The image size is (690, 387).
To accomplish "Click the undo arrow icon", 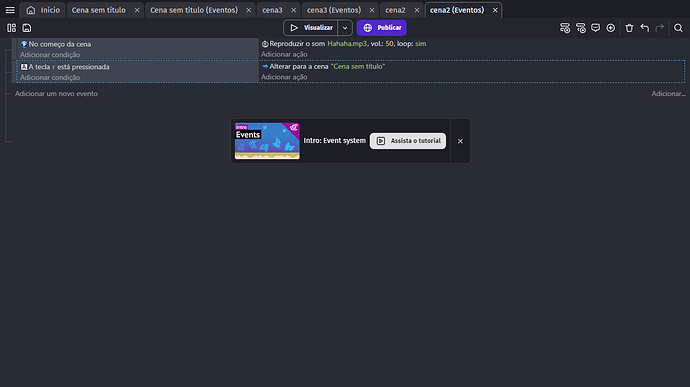I will click(645, 28).
